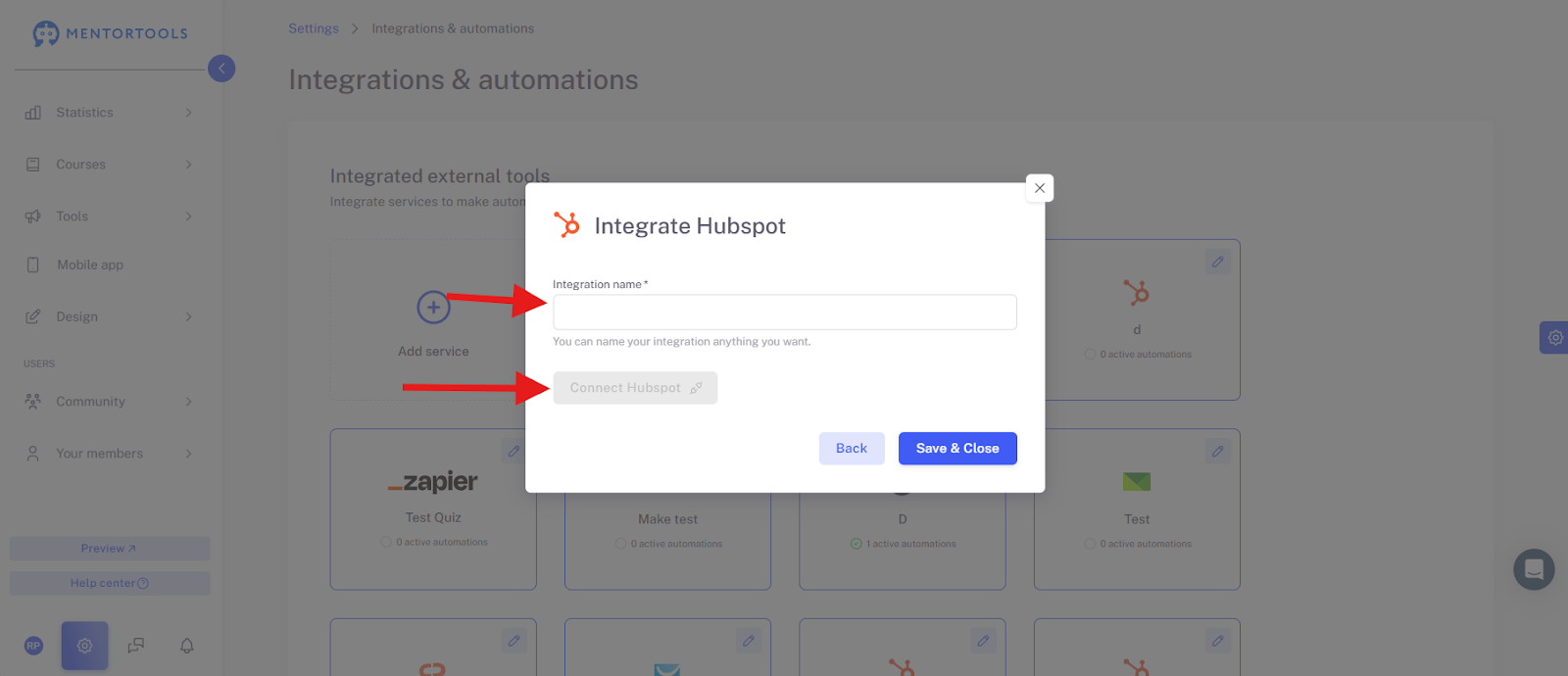Click the green mail icon on Test card
Viewport: 1568px width, 676px height.
1137,482
